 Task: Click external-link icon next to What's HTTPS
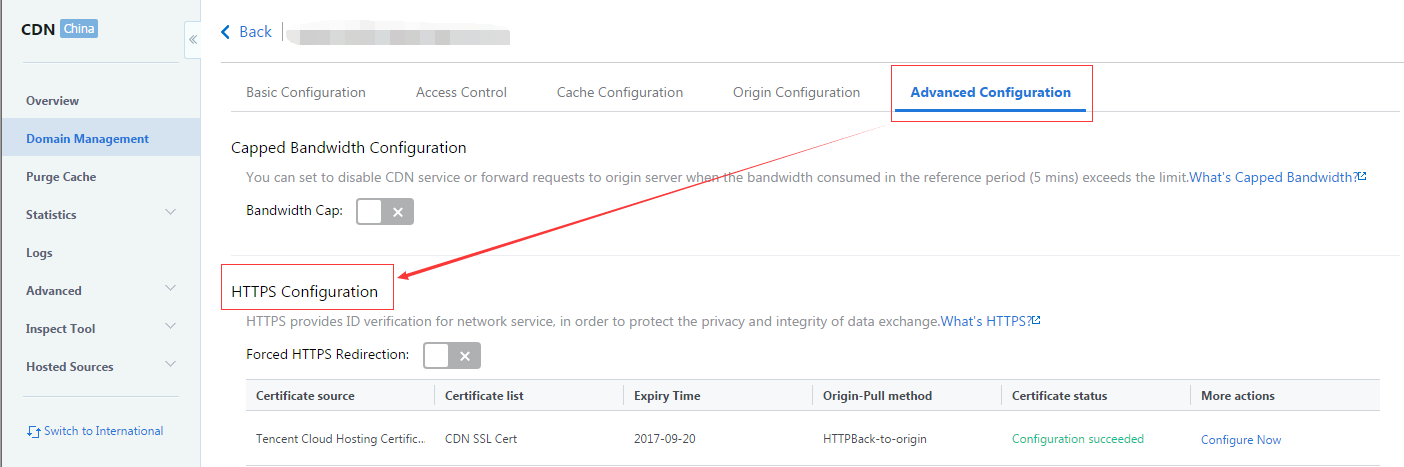(x=1037, y=321)
